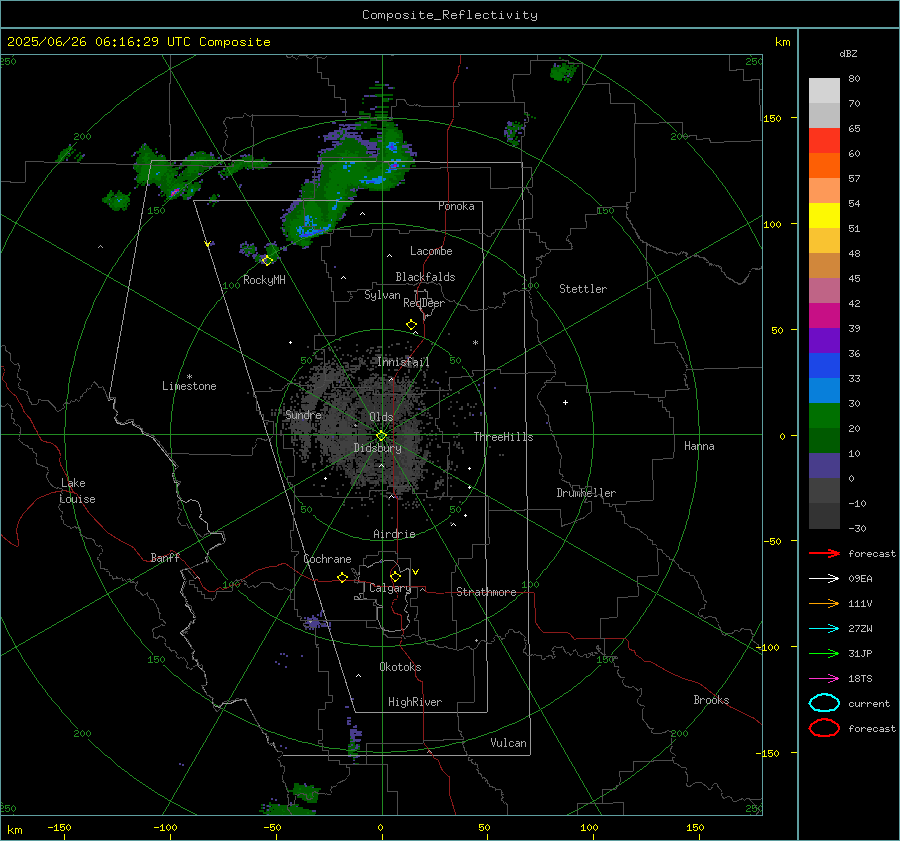900x841 pixels.
Task: Select the purple swatch above 36 label
Action: (824, 340)
